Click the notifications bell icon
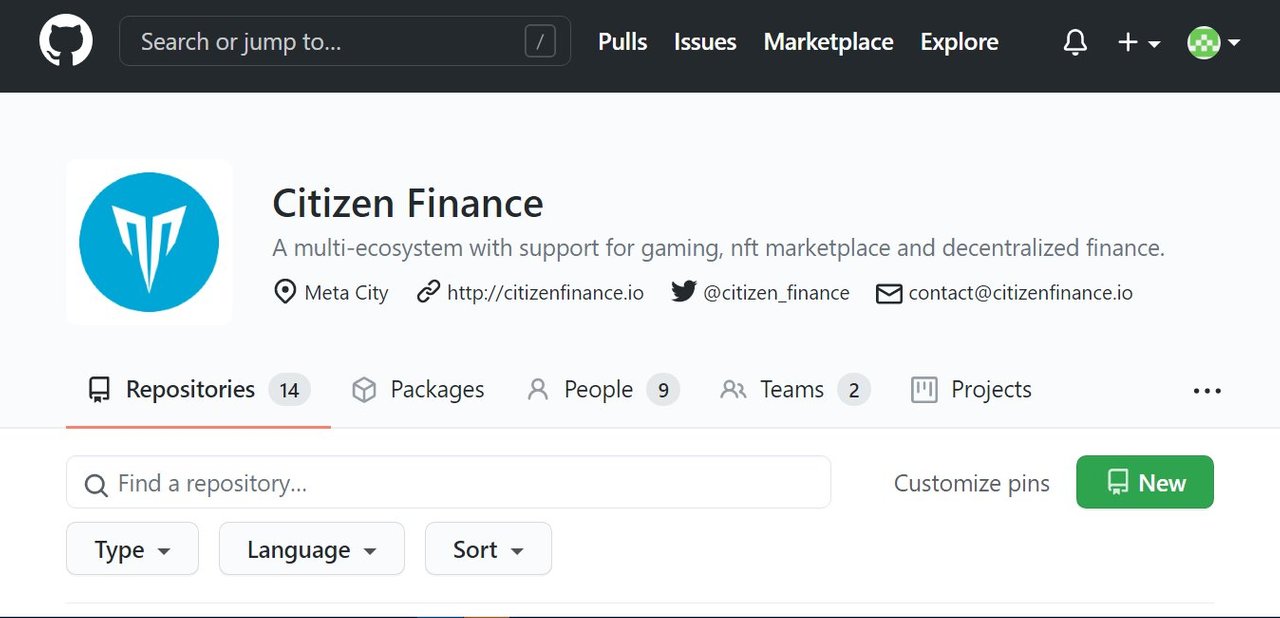Screen dimensions: 1280x618 pos(1075,42)
